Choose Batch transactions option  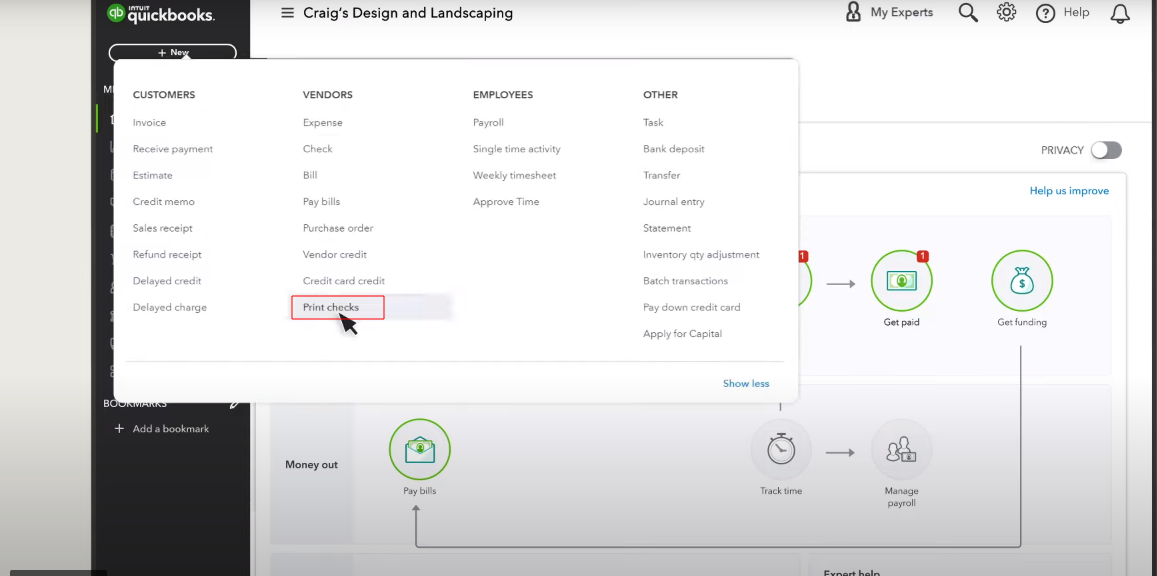(685, 281)
